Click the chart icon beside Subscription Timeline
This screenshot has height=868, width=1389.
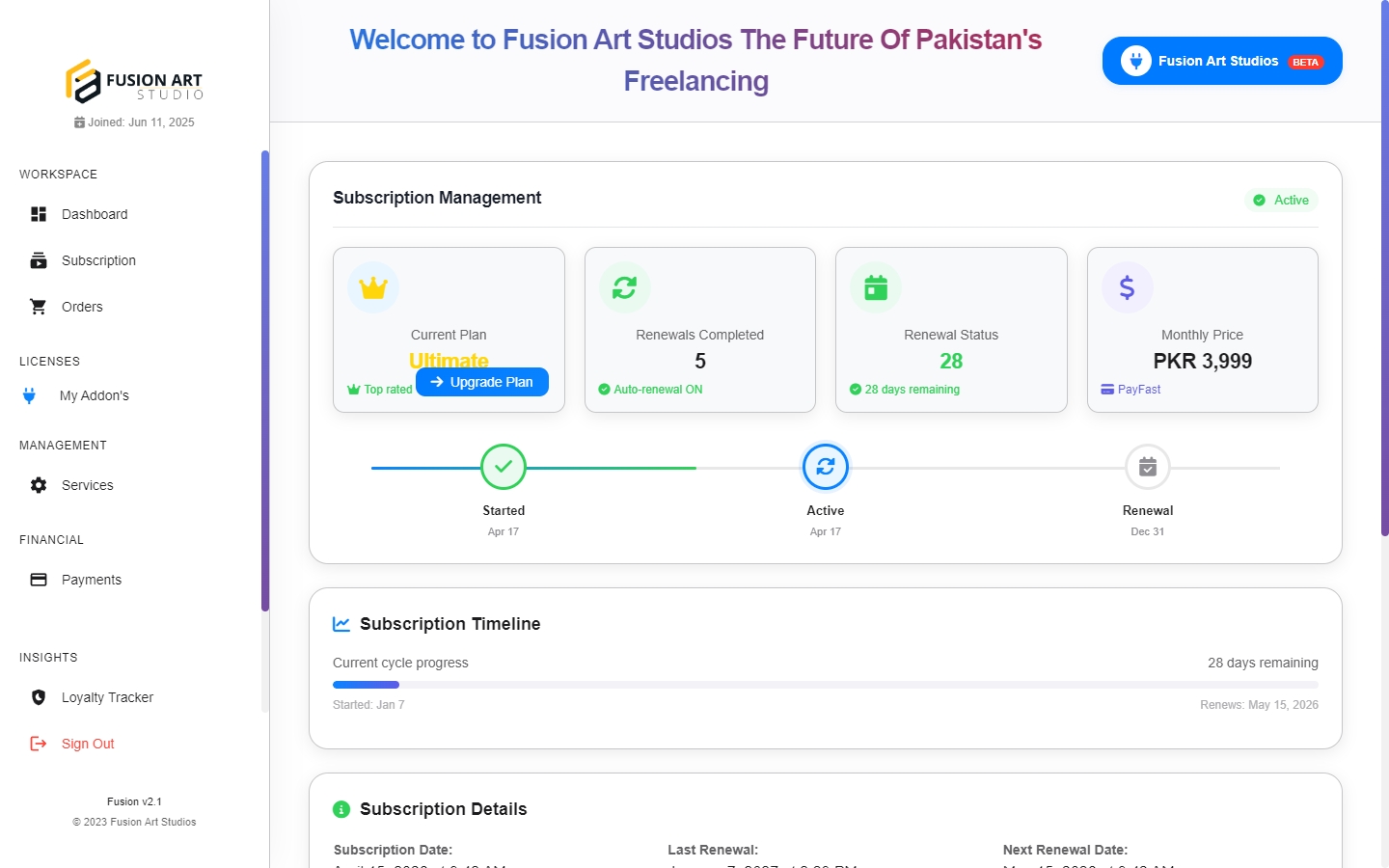[341, 624]
